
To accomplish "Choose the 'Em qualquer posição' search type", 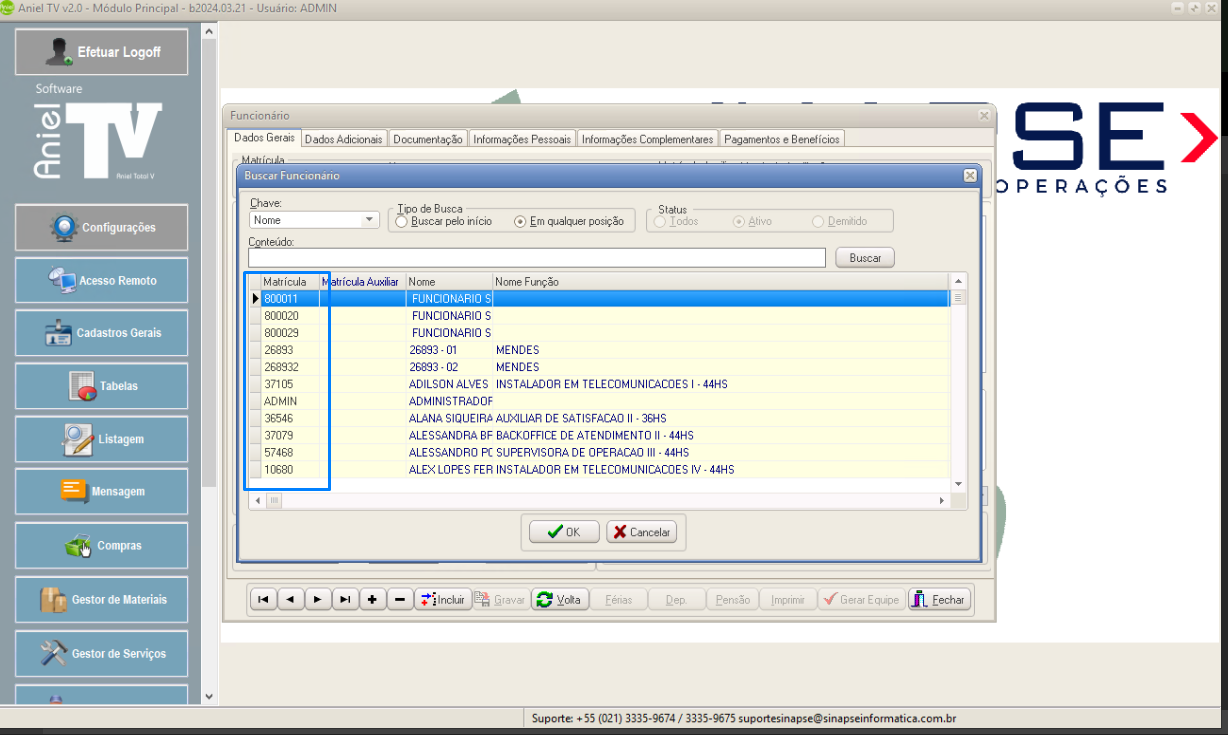I will click(x=520, y=222).
